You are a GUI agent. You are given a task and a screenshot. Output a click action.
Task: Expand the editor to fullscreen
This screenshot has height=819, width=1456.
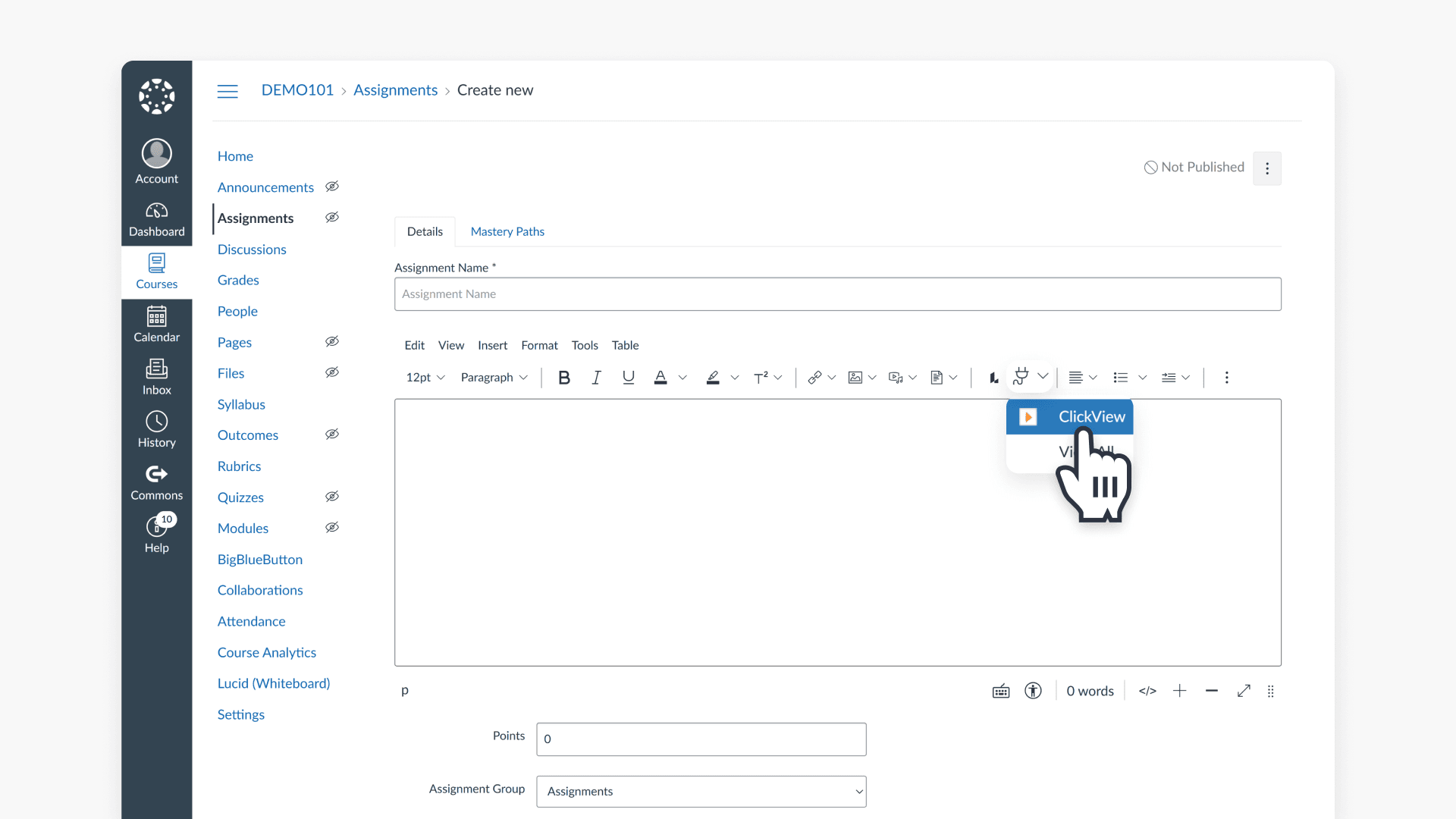click(x=1244, y=691)
